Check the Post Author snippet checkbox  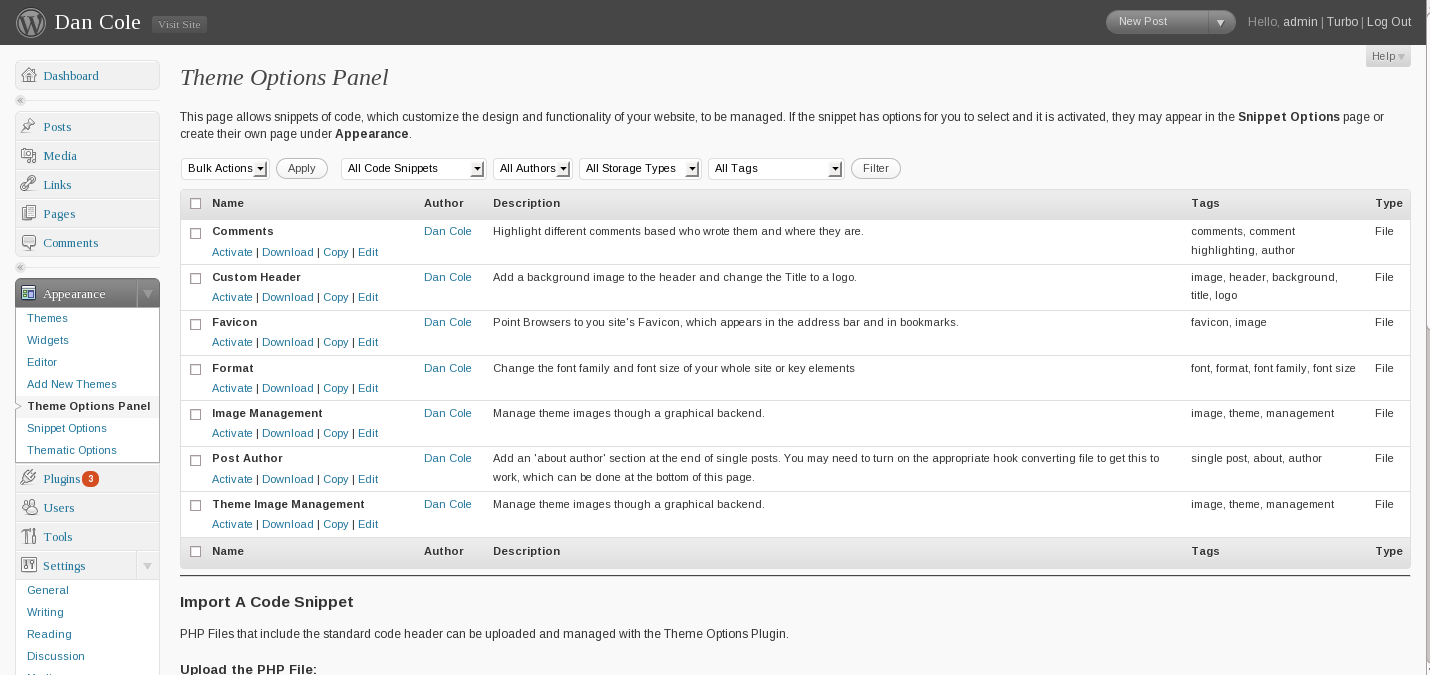coord(196,460)
